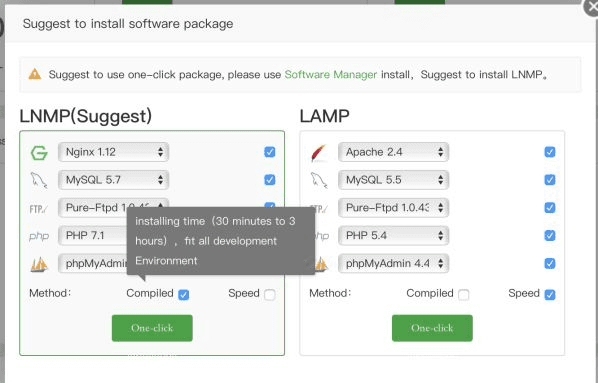Close the software package dialog
The image size is (598, 383).
[592, 8]
